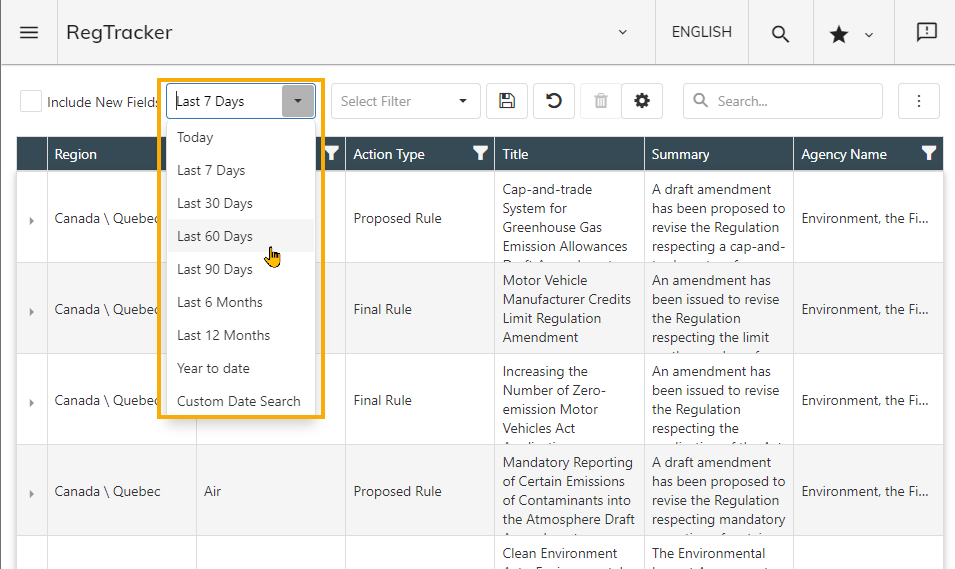This screenshot has height=569, width=955.
Task: Pick the Year to date option
Action: pyautogui.click(x=213, y=368)
